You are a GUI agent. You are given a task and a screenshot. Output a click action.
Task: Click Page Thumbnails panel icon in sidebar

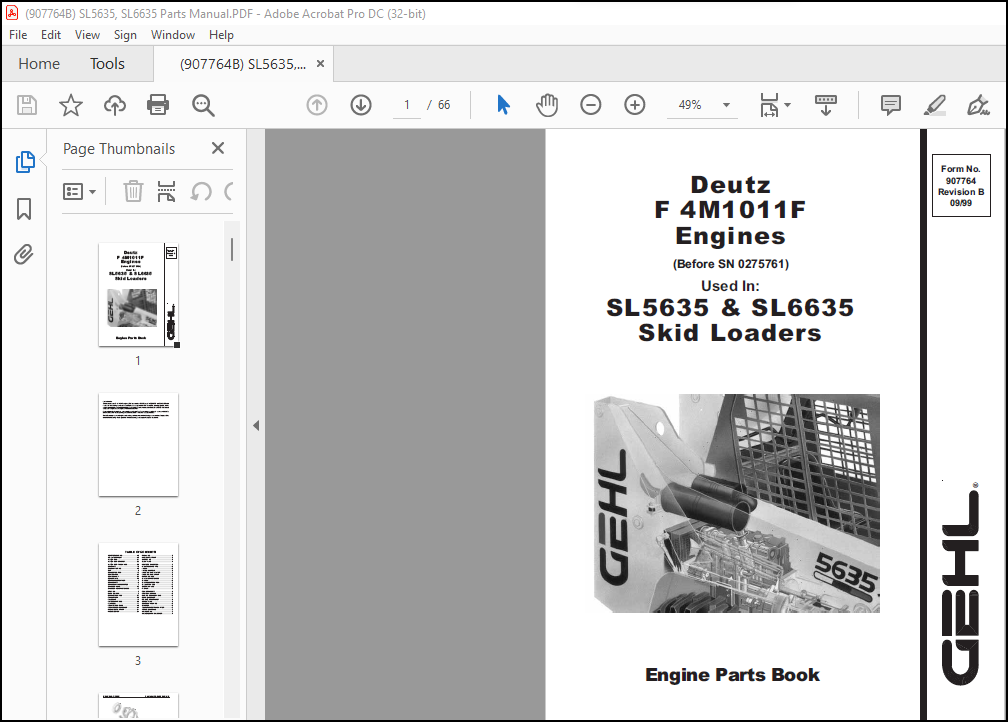click(x=24, y=161)
